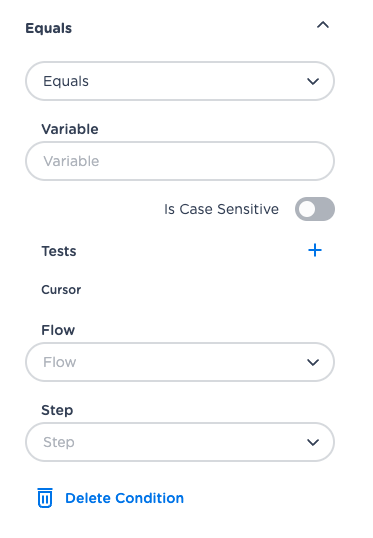
Task: Click the Step field label
Action: 57,410
